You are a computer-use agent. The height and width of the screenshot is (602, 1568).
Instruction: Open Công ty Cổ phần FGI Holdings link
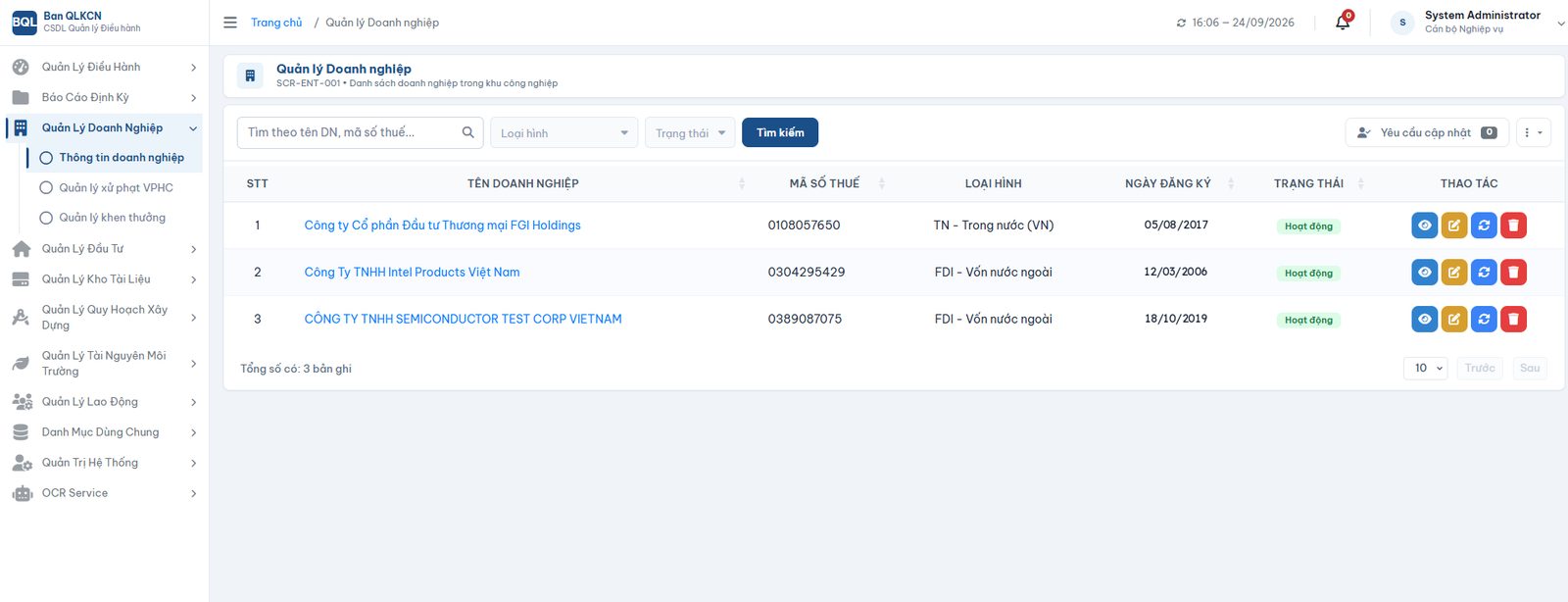coord(442,226)
